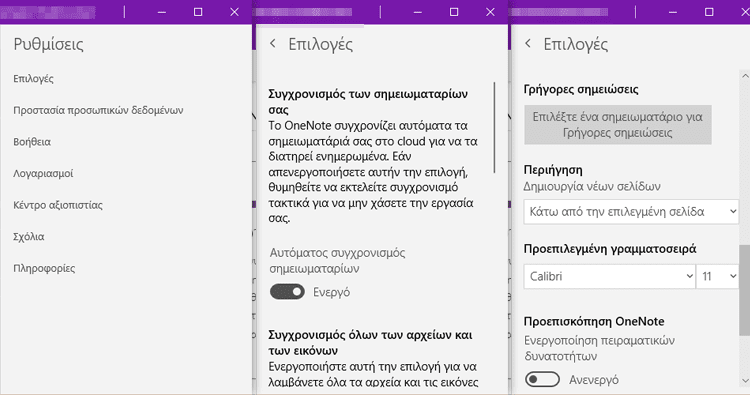
Task: Toggle Προεπισκόπηση OneNote experimental features switch
Action: coord(542,379)
